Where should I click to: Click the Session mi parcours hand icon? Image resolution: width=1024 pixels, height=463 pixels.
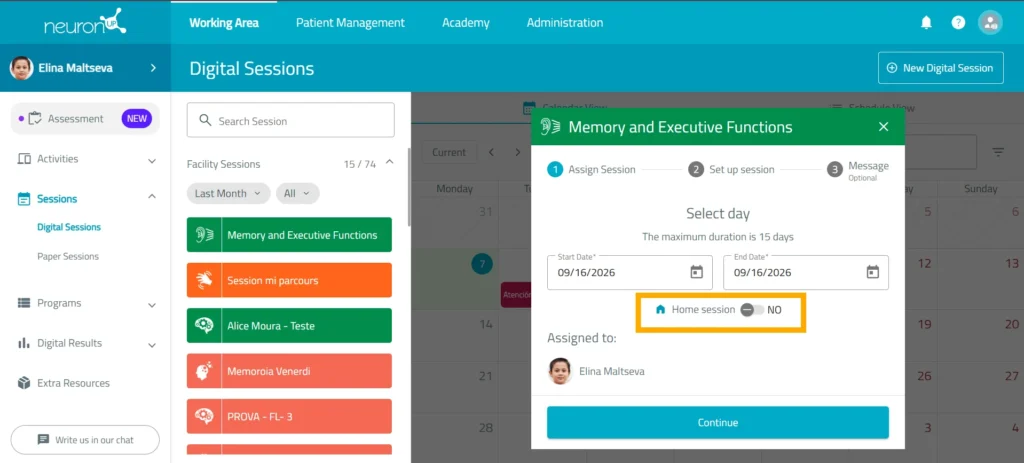click(x=204, y=280)
